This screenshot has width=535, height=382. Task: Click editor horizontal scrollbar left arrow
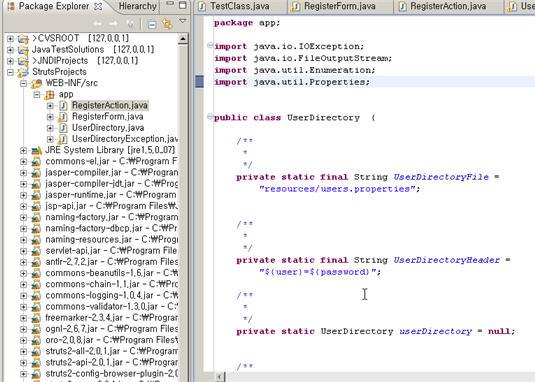[x=220, y=377]
